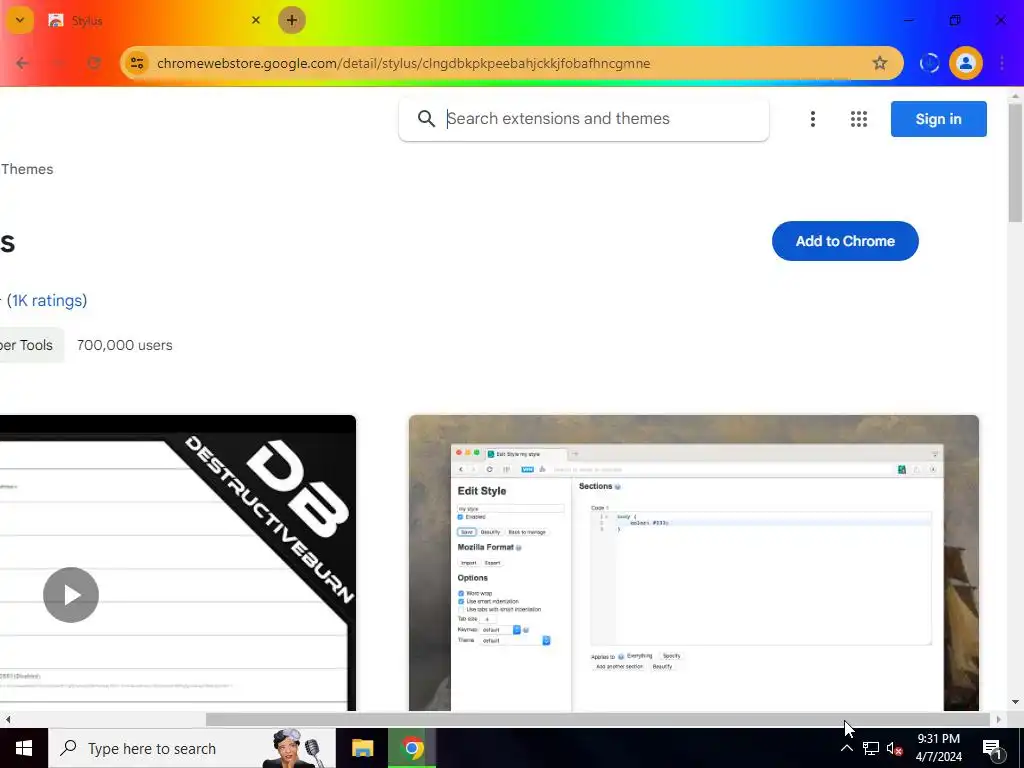The height and width of the screenshot is (768, 1024).
Task: Click the 700,000 users text
Action: tap(125, 345)
